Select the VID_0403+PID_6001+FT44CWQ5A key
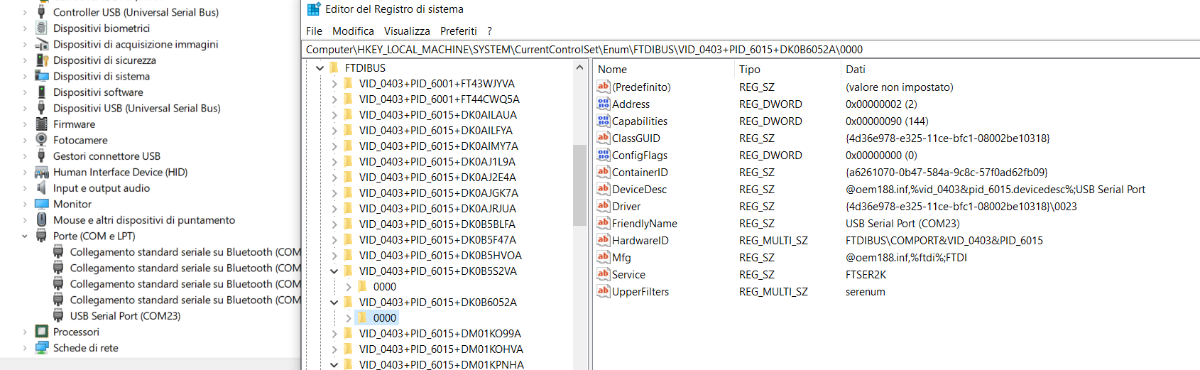Image resolution: width=1200 pixels, height=370 pixels. click(x=439, y=99)
